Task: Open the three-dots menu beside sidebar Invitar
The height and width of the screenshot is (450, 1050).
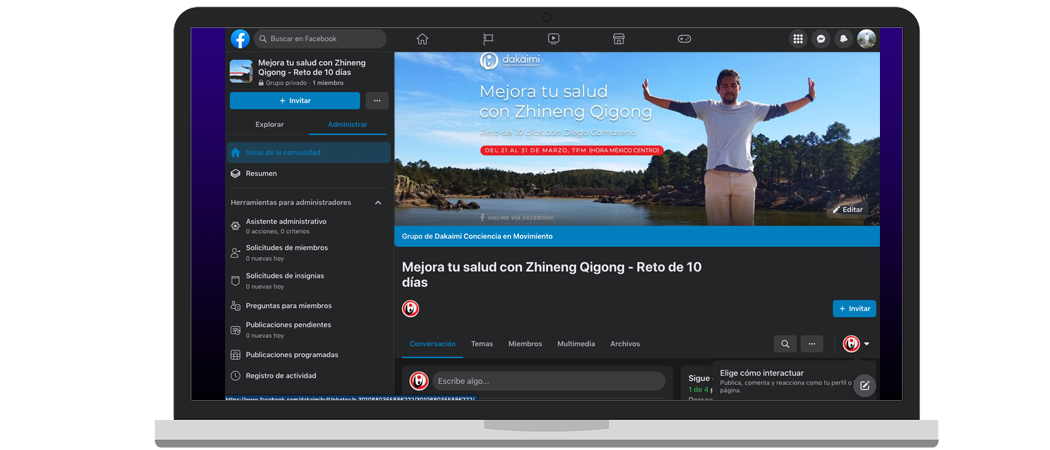Action: click(x=377, y=100)
